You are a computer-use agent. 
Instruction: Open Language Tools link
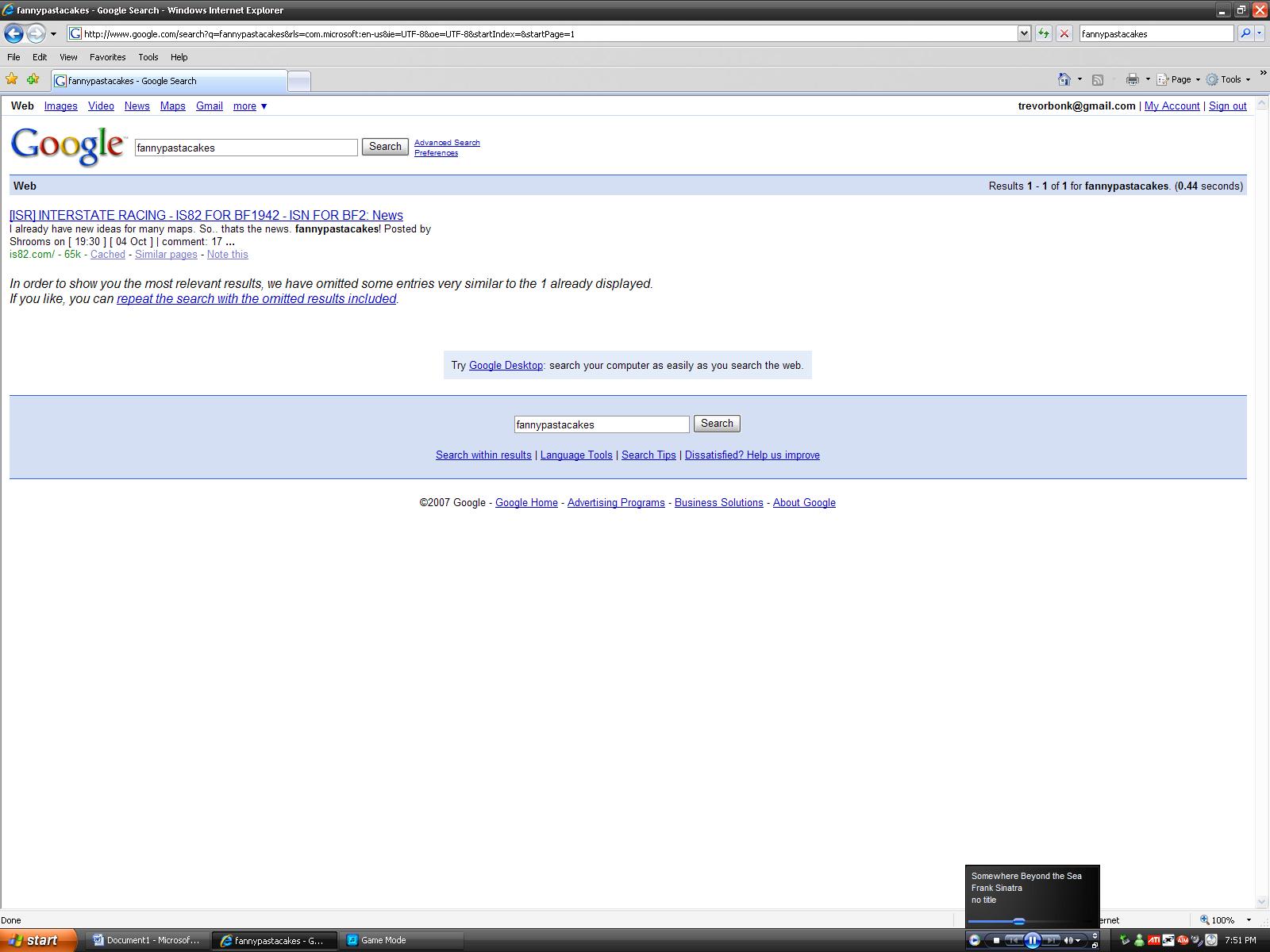point(576,455)
